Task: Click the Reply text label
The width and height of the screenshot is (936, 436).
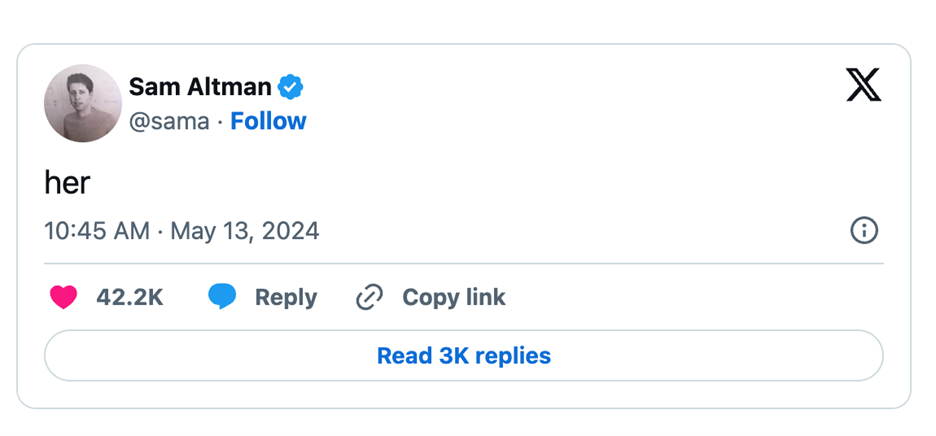Action: [x=286, y=297]
